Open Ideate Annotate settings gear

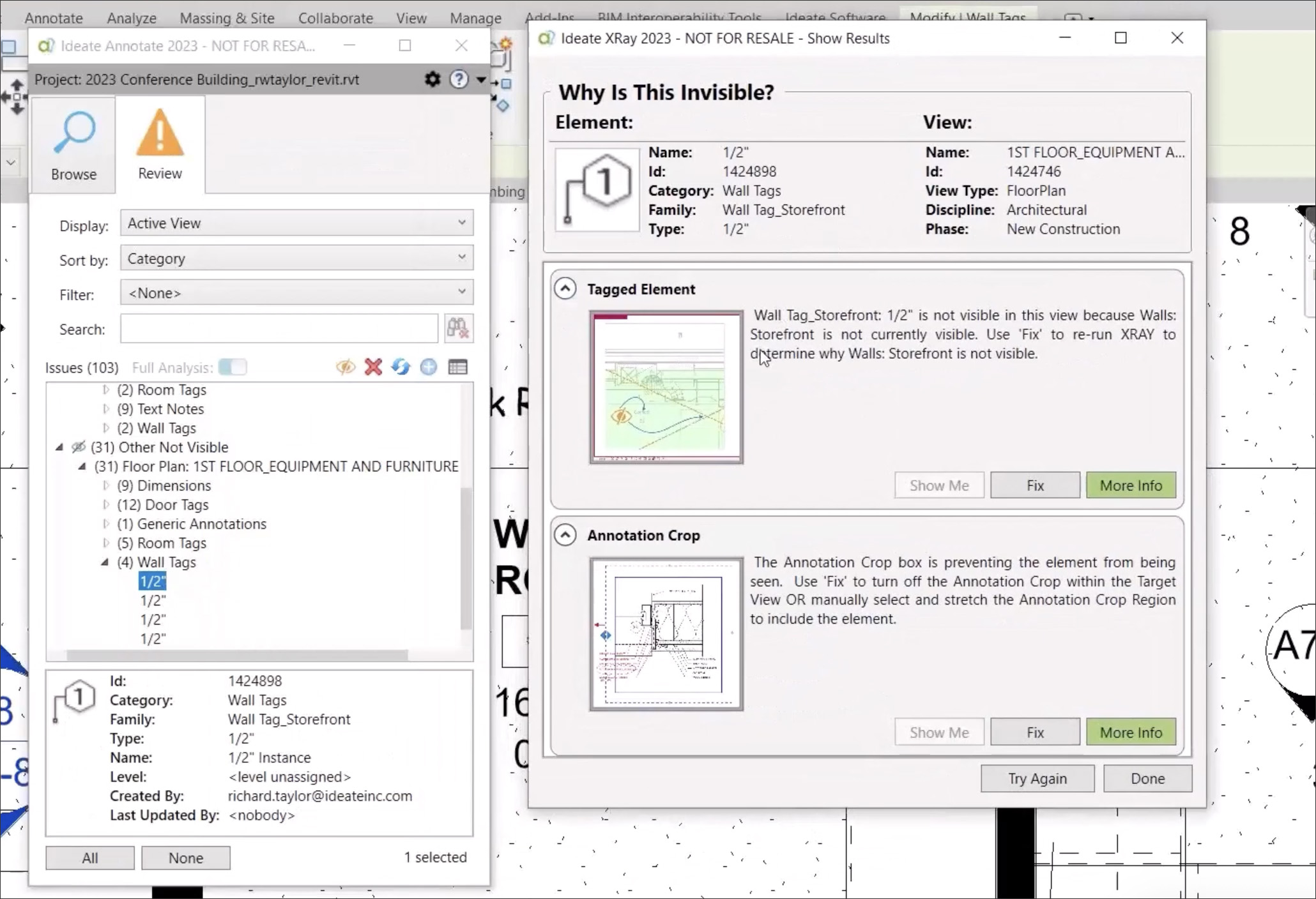coord(432,79)
